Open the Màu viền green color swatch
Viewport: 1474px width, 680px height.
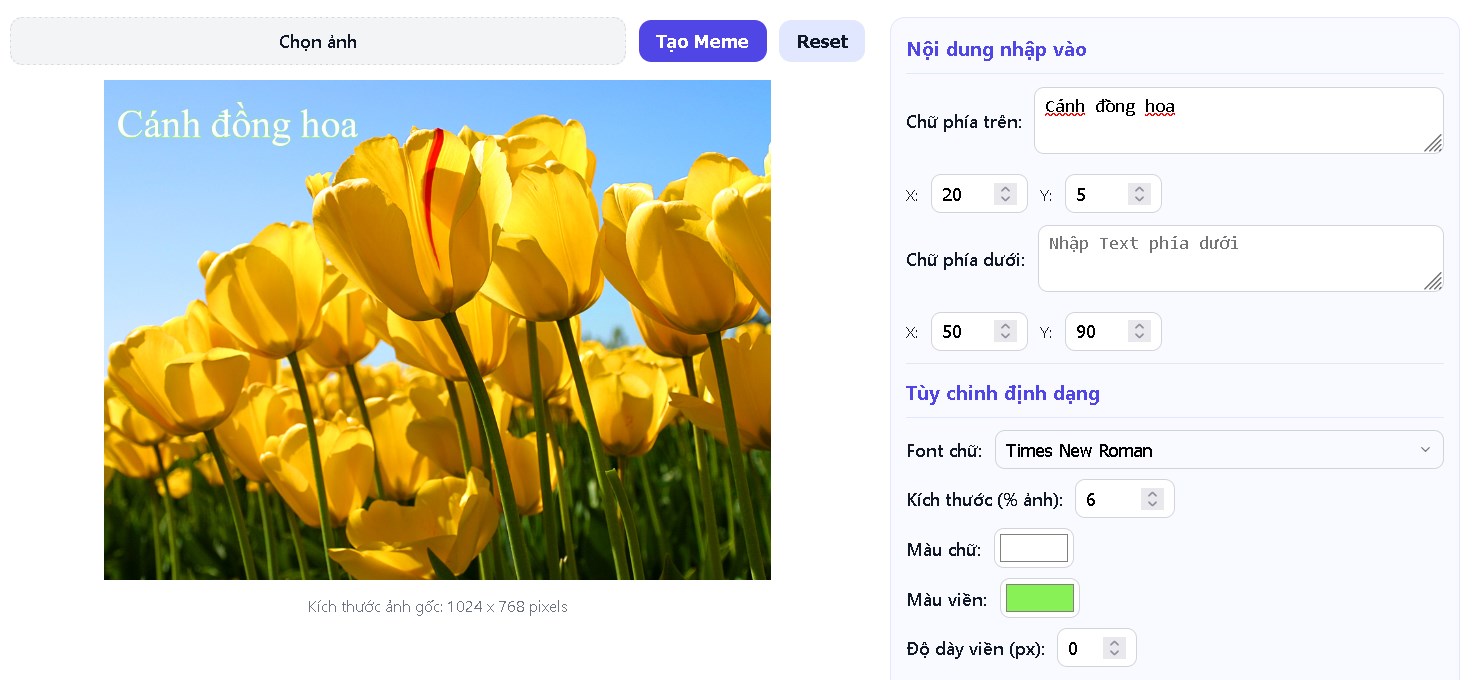coord(1040,598)
